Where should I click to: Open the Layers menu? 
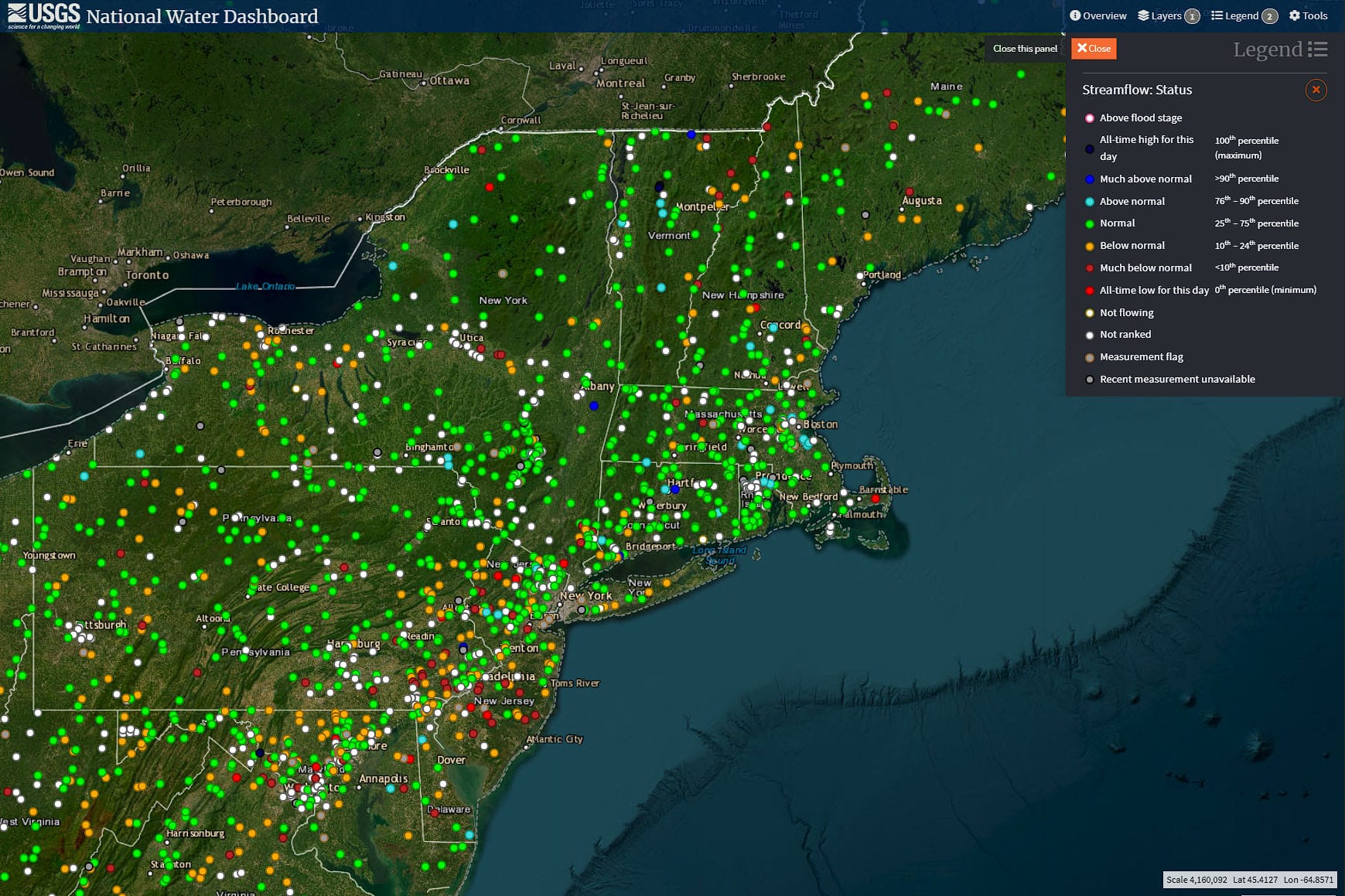tap(1169, 15)
